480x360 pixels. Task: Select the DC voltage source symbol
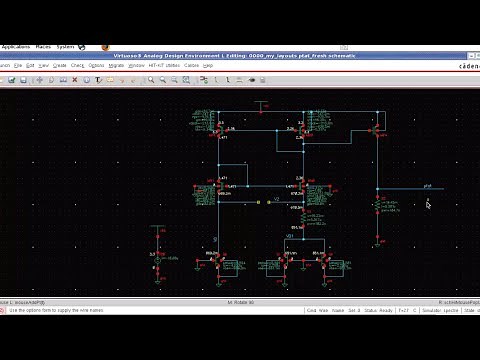[x=158, y=259]
